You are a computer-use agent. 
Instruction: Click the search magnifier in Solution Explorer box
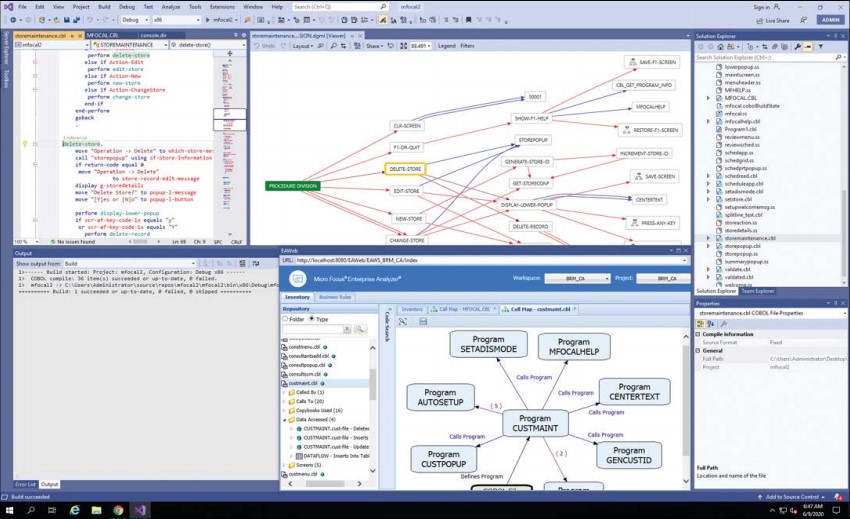pos(838,57)
